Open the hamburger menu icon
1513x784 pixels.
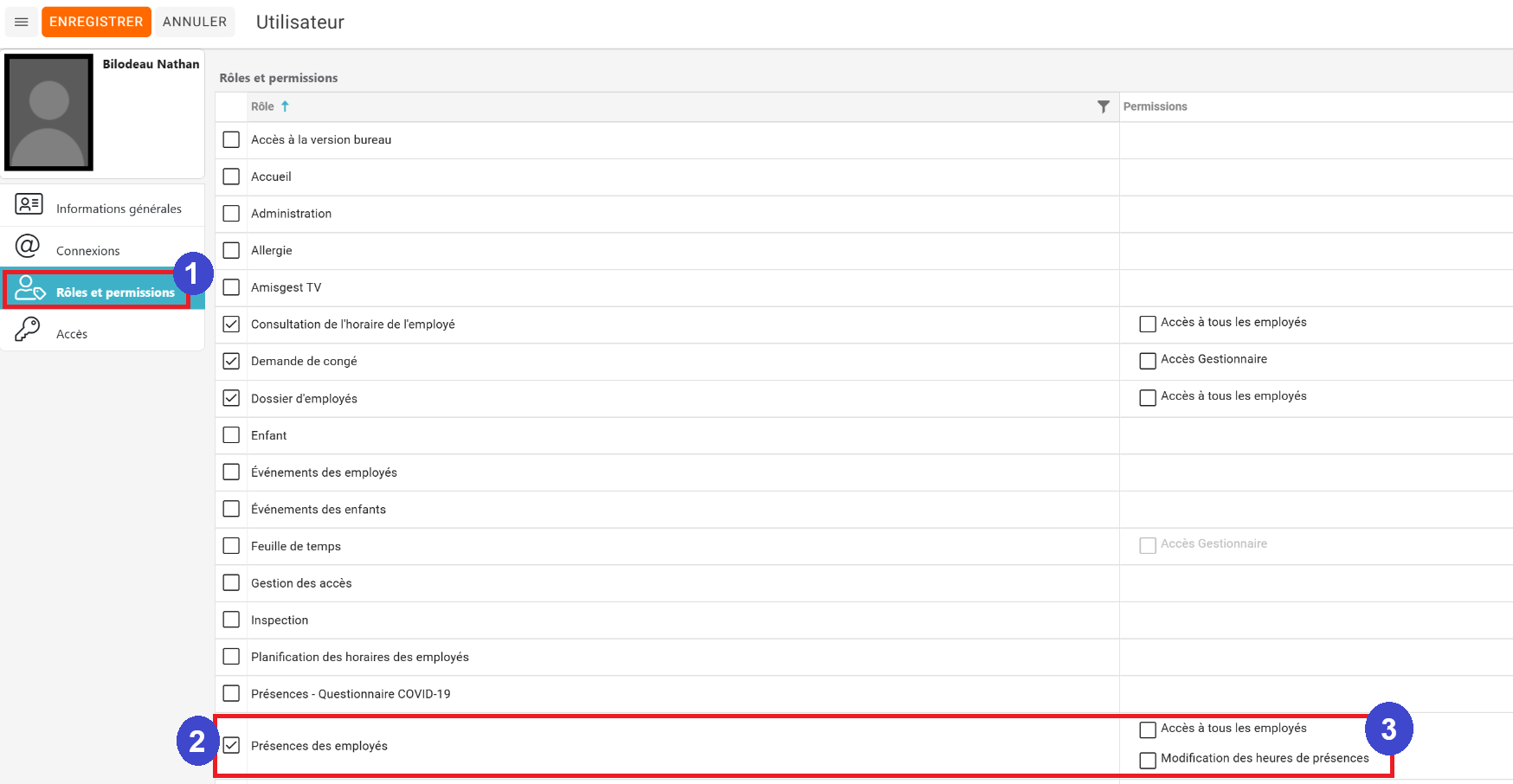[22, 22]
